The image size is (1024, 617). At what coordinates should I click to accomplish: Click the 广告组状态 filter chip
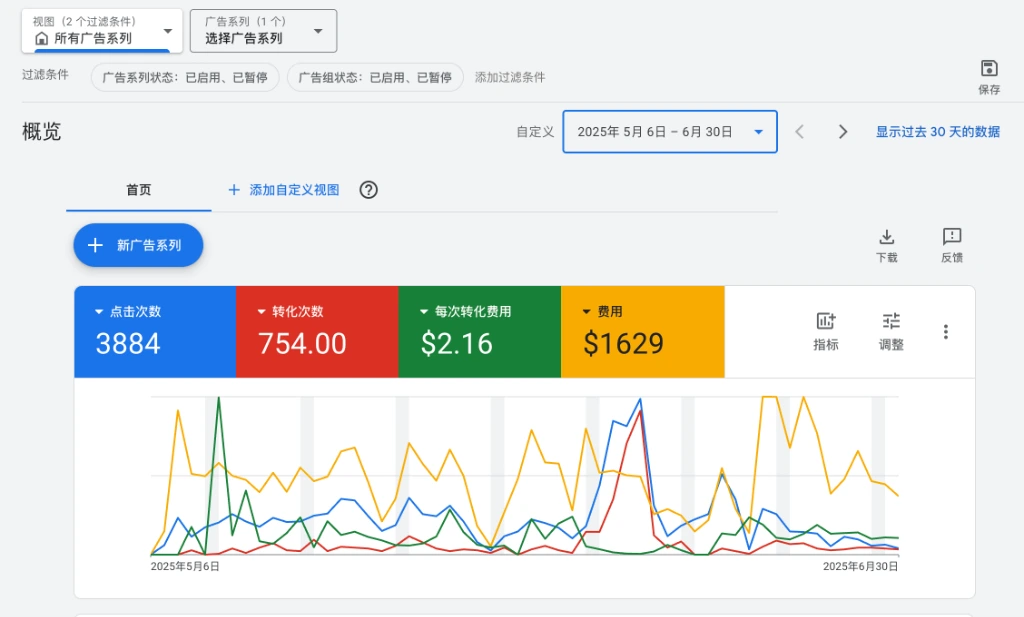(375, 77)
